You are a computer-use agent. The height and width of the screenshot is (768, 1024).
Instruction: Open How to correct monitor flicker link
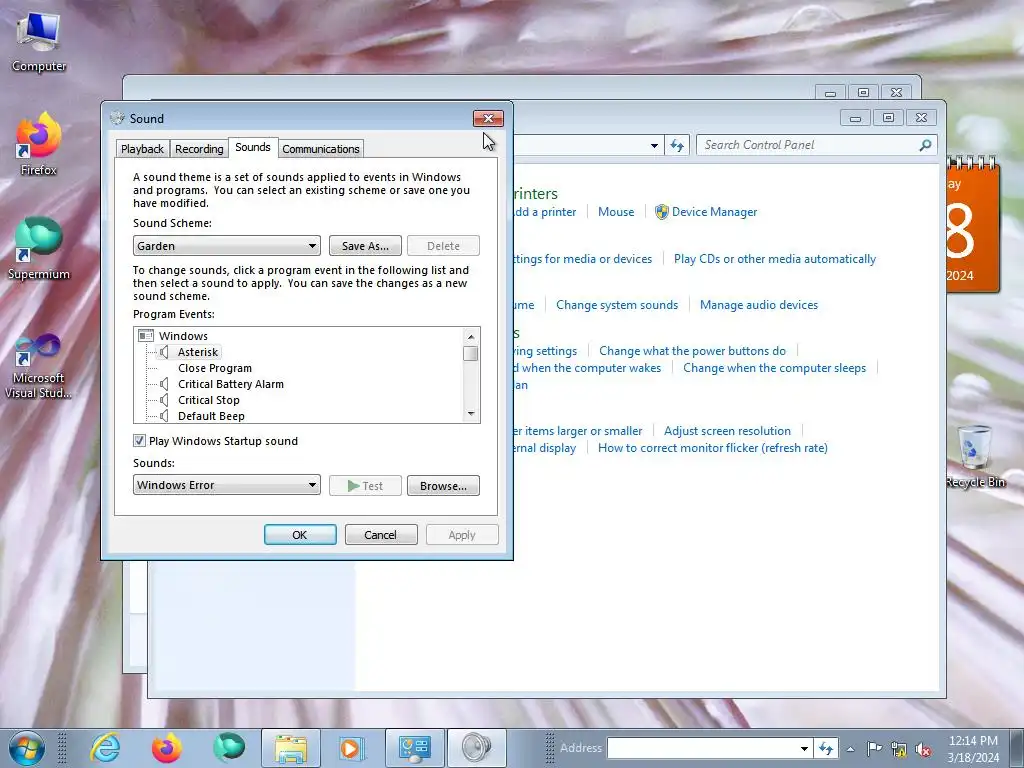click(712, 448)
